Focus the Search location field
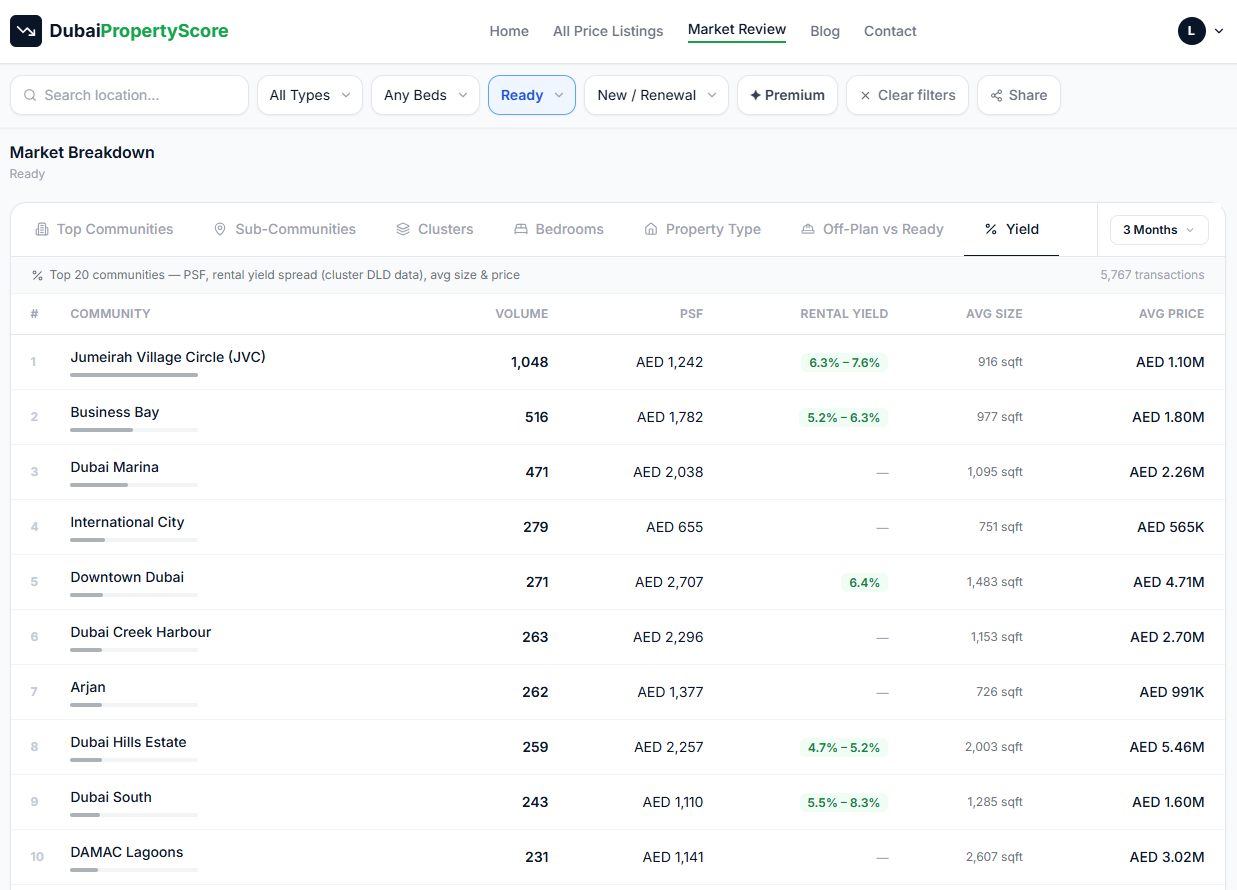Viewport: 1237px width, 890px height. tap(129, 95)
